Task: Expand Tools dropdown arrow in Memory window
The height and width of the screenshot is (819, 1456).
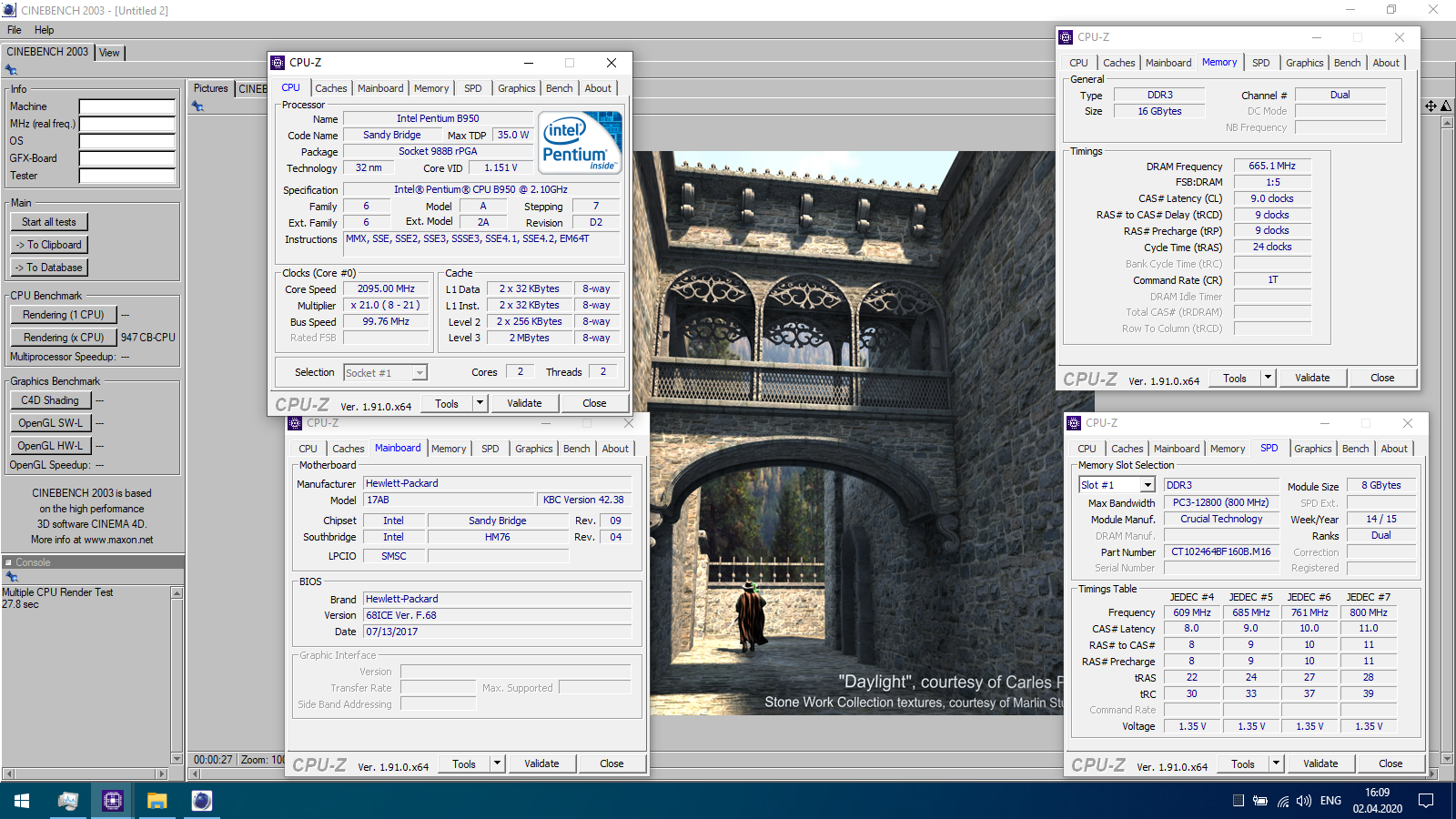Action: coord(1269,378)
